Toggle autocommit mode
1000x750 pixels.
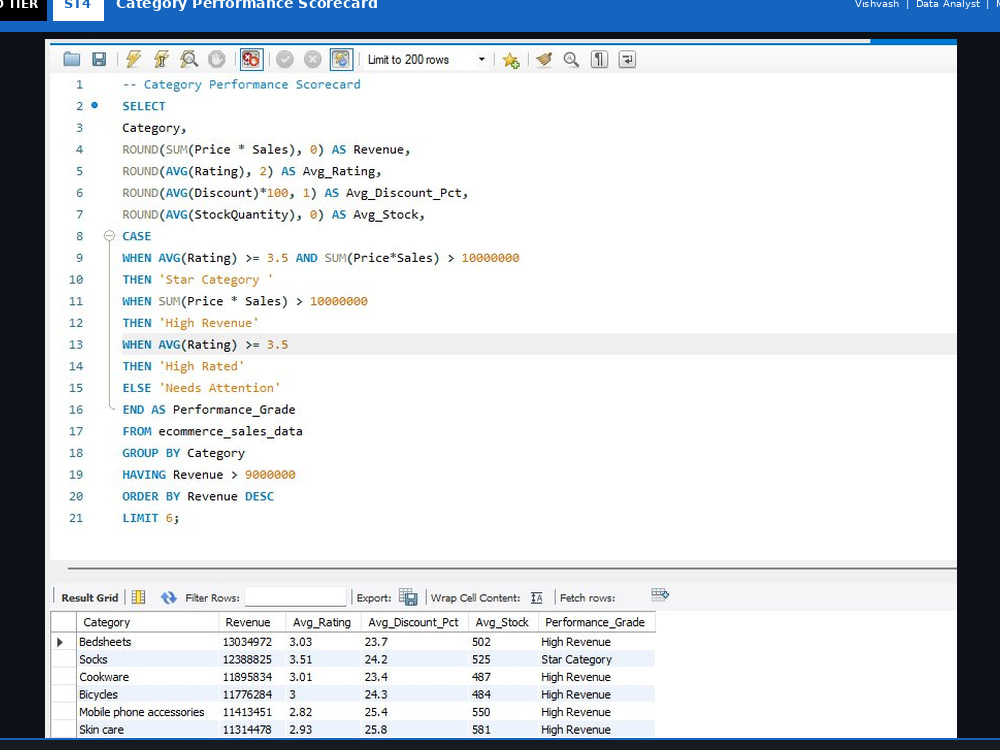341,59
